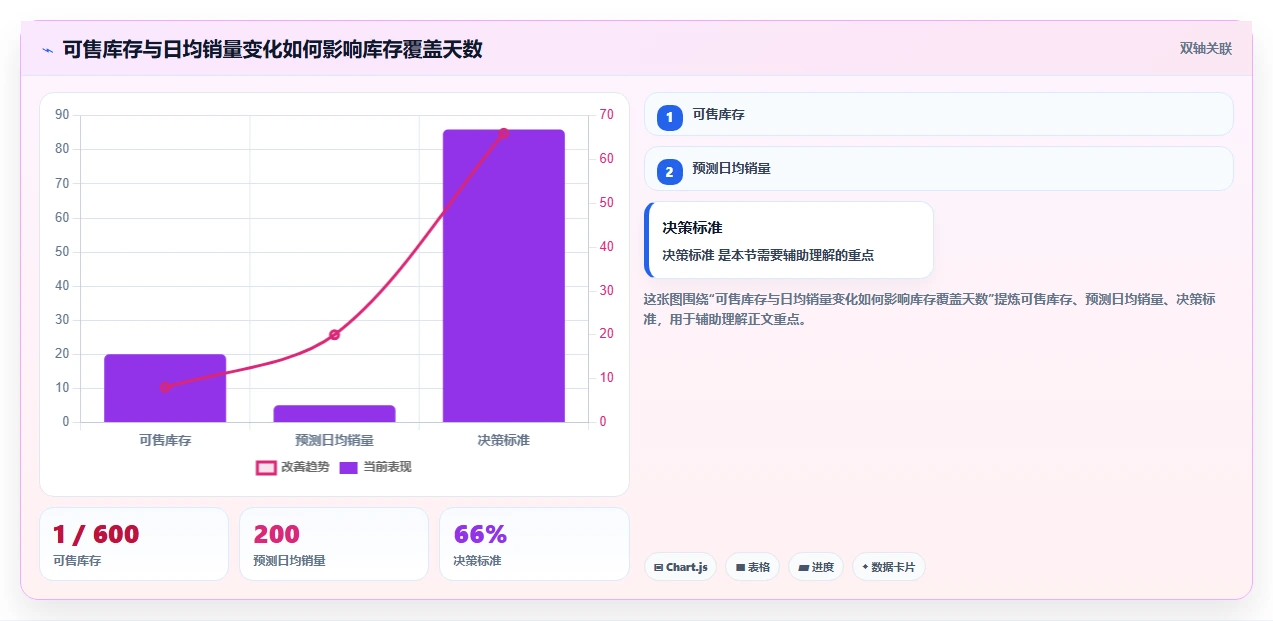Click the 可售库存 bar in chart
The height and width of the screenshot is (621, 1273).
click(x=165, y=388)
